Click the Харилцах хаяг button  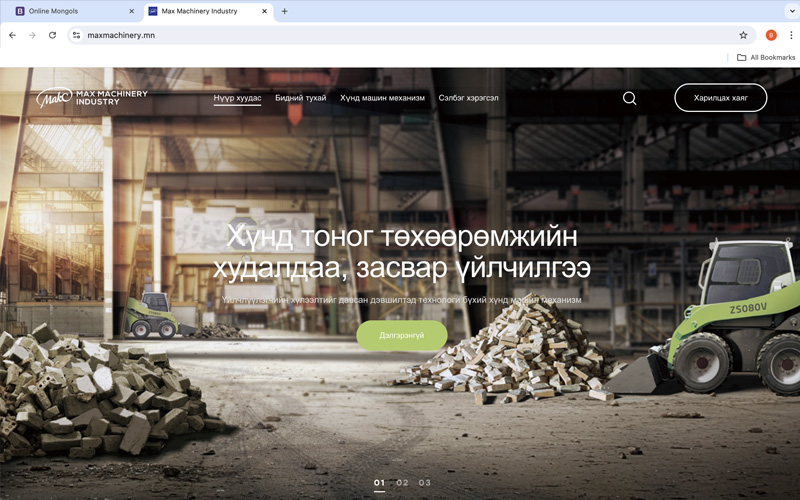click(x=720, y=97)
